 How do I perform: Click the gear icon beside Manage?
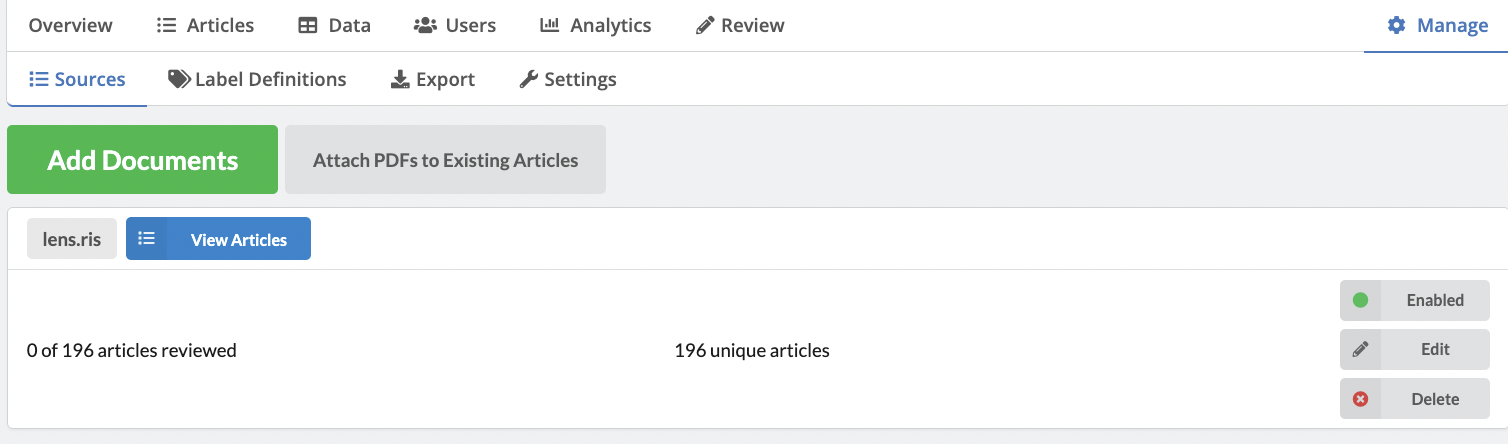tap(1396, 25)
